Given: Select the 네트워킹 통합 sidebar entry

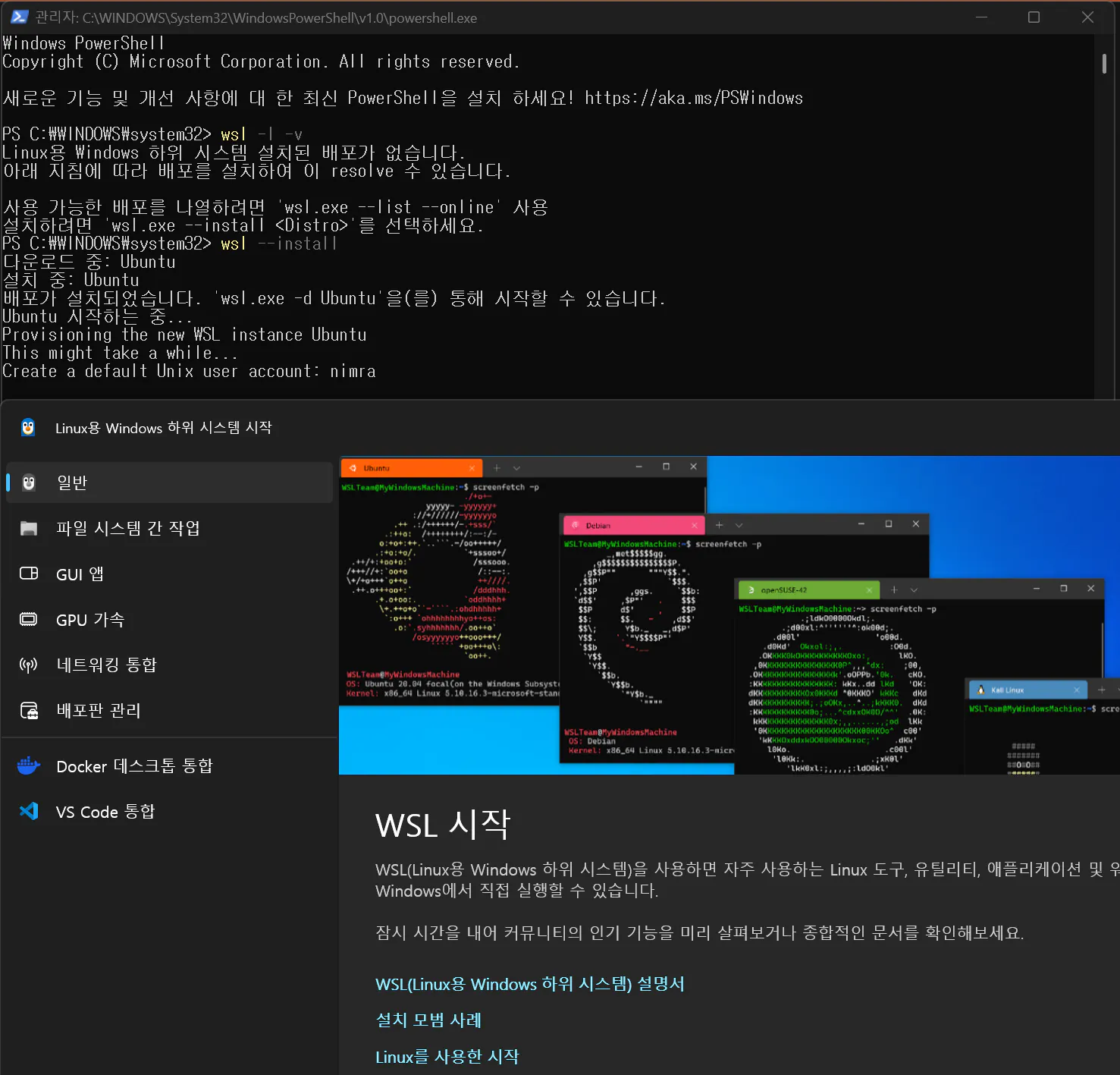Looking at the screenshot, I should point(107,665).
